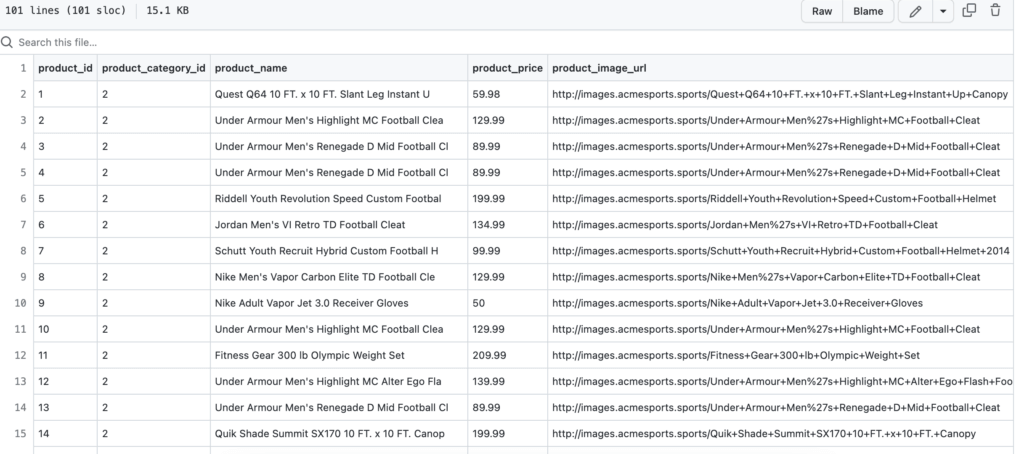Select the product_id column header

pyautogui.click(x=63, y=68)
